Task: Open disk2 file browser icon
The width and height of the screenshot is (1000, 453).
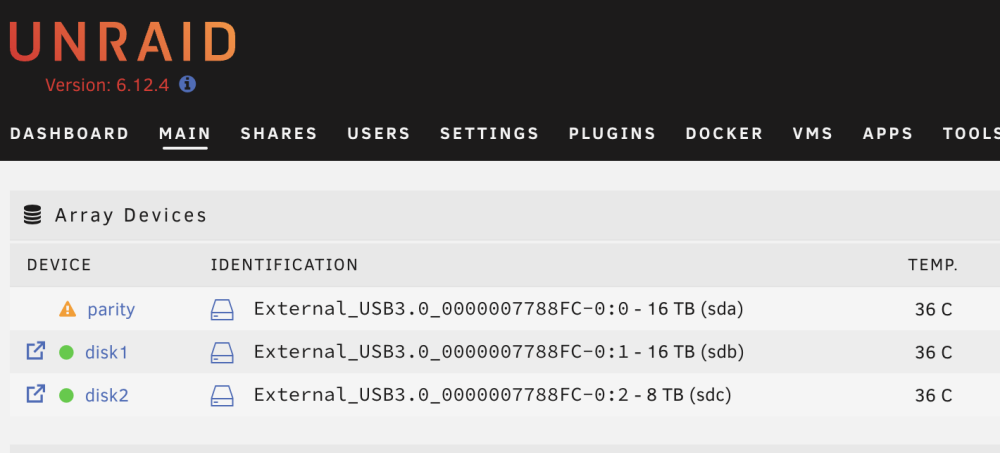Action: click(36, 394)
